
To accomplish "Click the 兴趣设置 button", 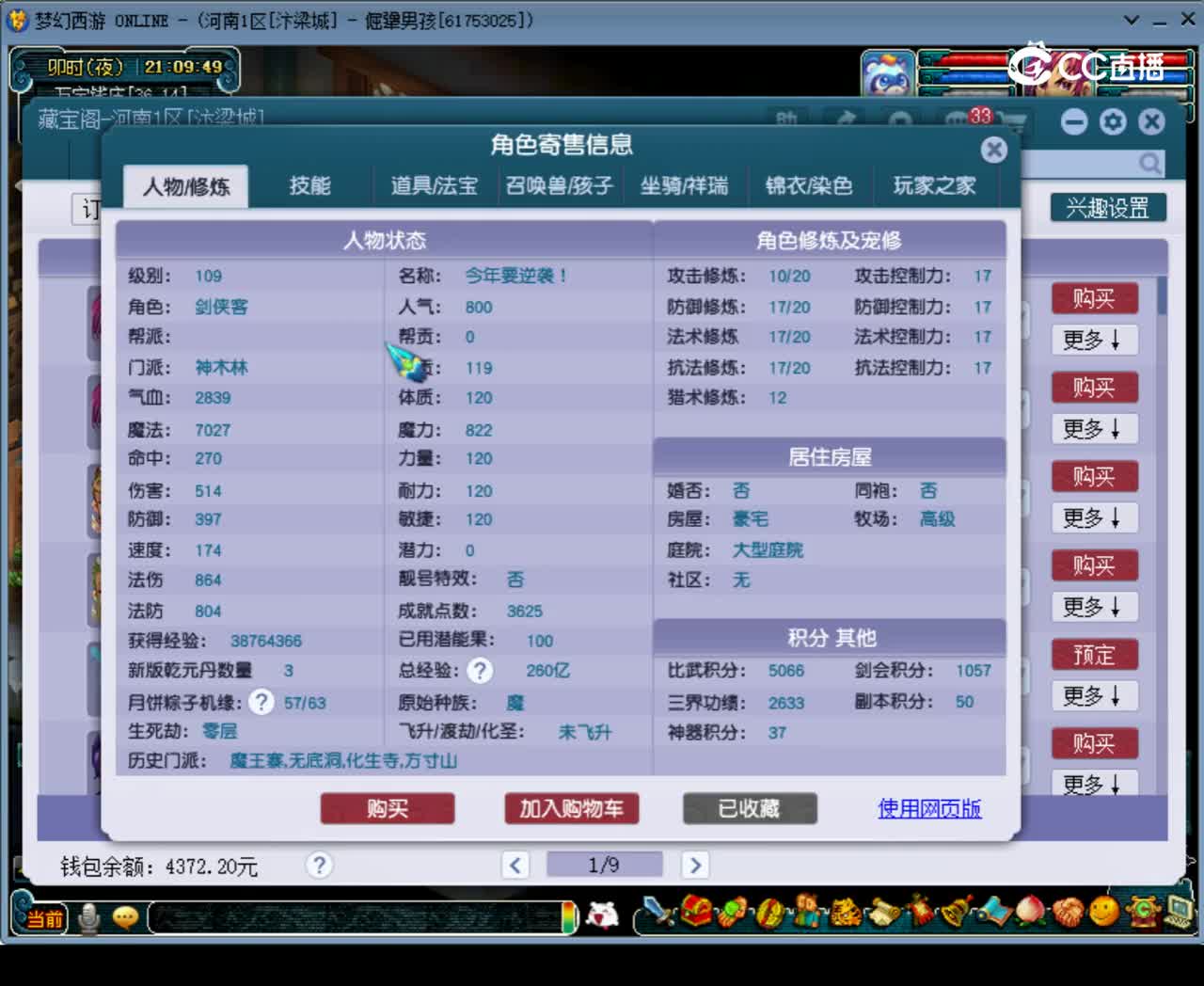I will tap(1108, 208).
